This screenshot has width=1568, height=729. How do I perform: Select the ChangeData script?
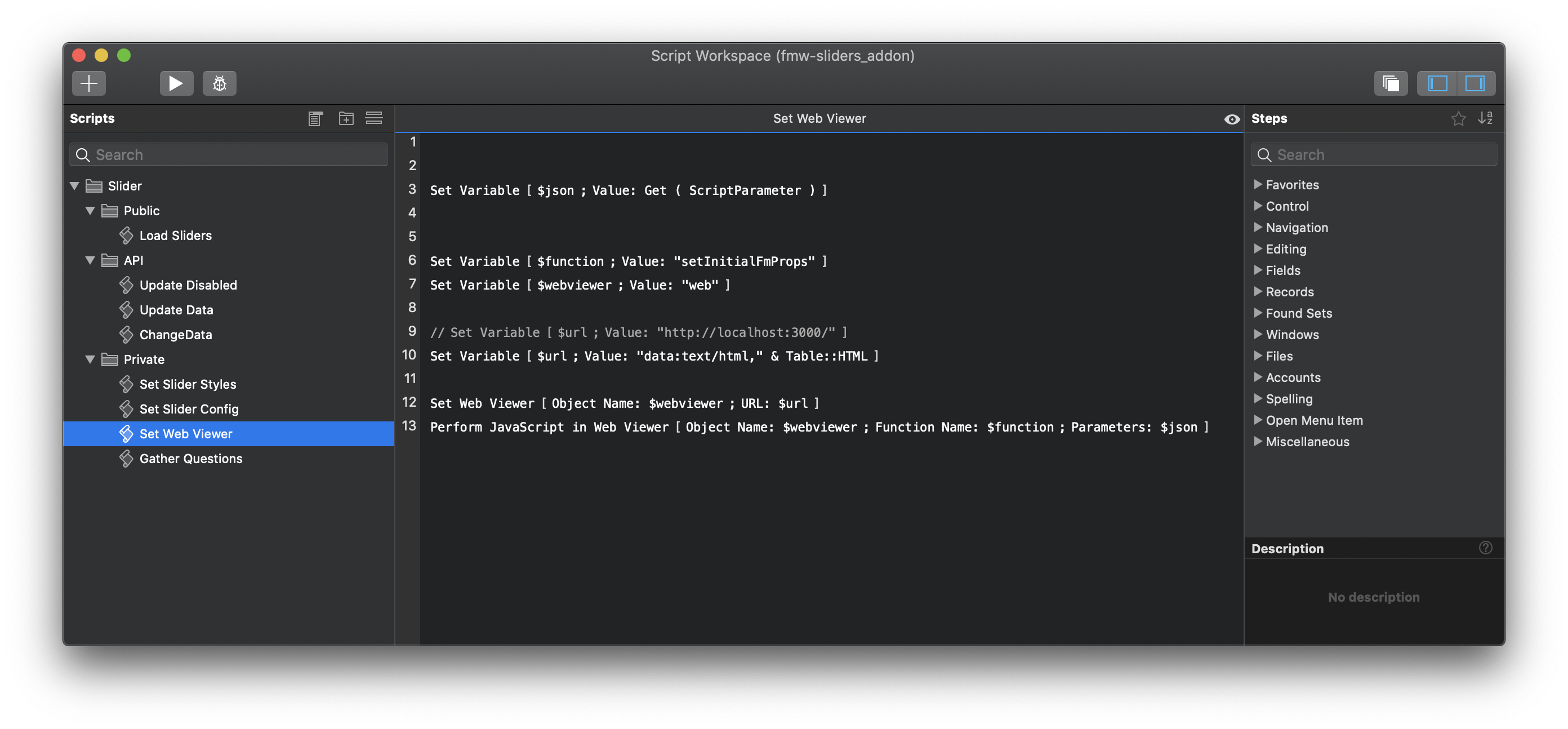[229, 334]
